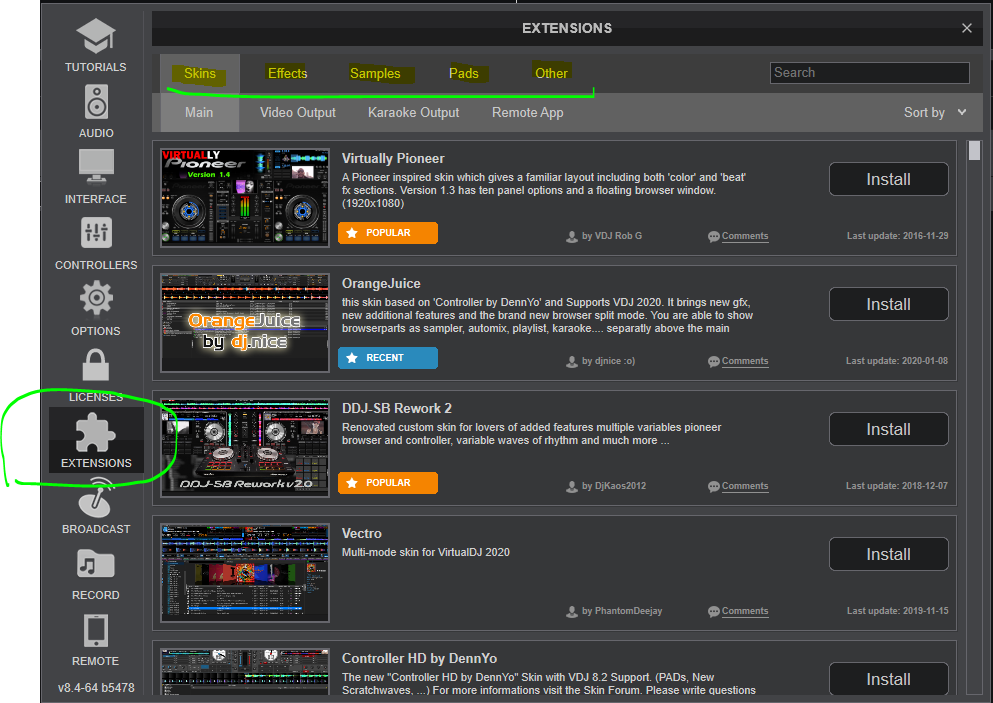Image resolution: width=993 pixels, height=703 pixels.
Task: Click author icon beside DjKaos2012
Action: [x=572, y=486]
